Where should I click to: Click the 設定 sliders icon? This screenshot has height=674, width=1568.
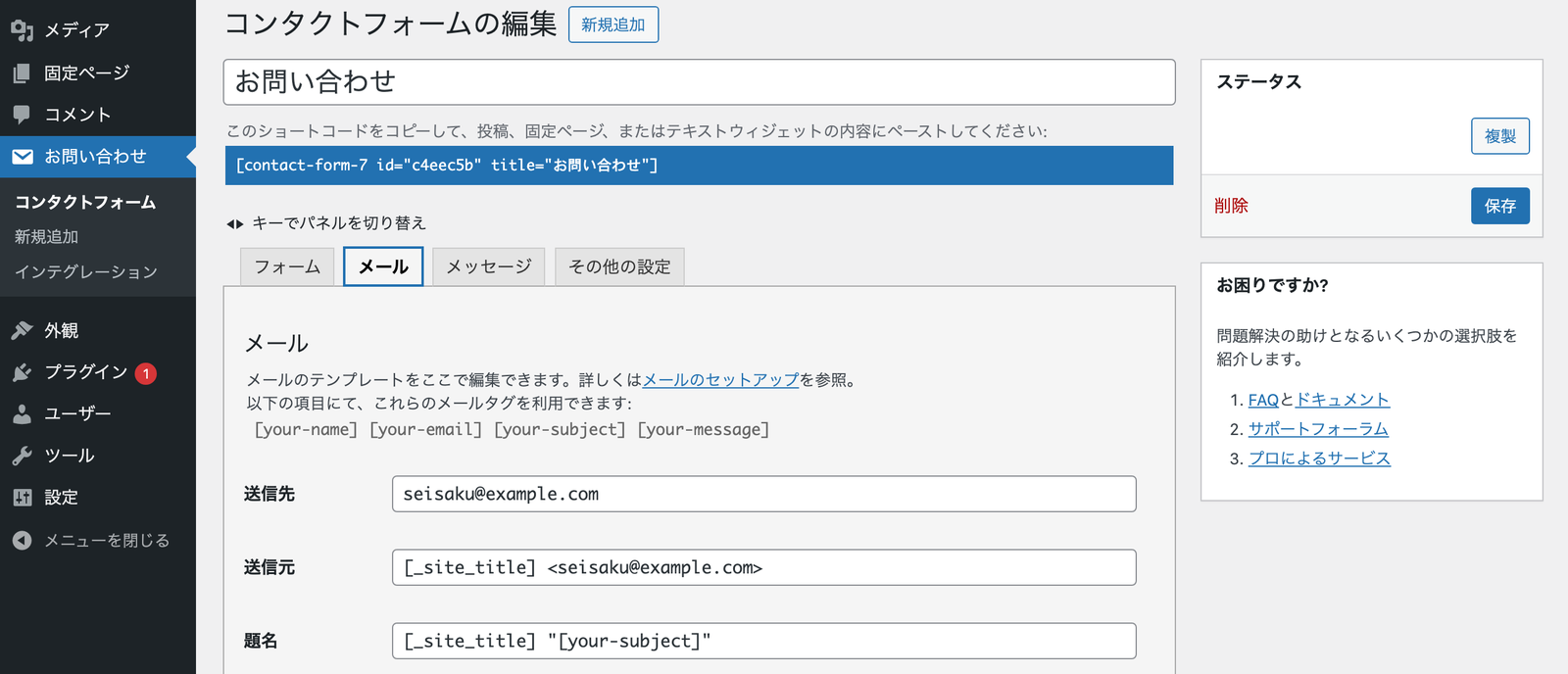coord(23,498)
